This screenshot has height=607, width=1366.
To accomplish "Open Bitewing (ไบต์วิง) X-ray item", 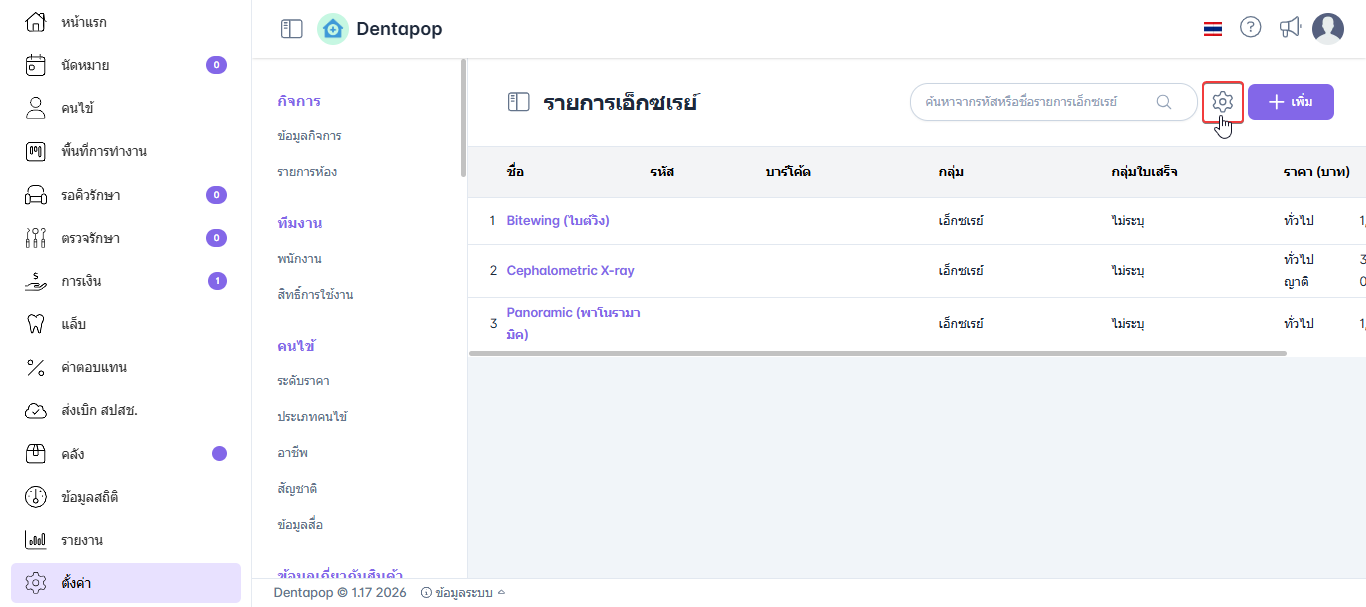I will point(558,220).
